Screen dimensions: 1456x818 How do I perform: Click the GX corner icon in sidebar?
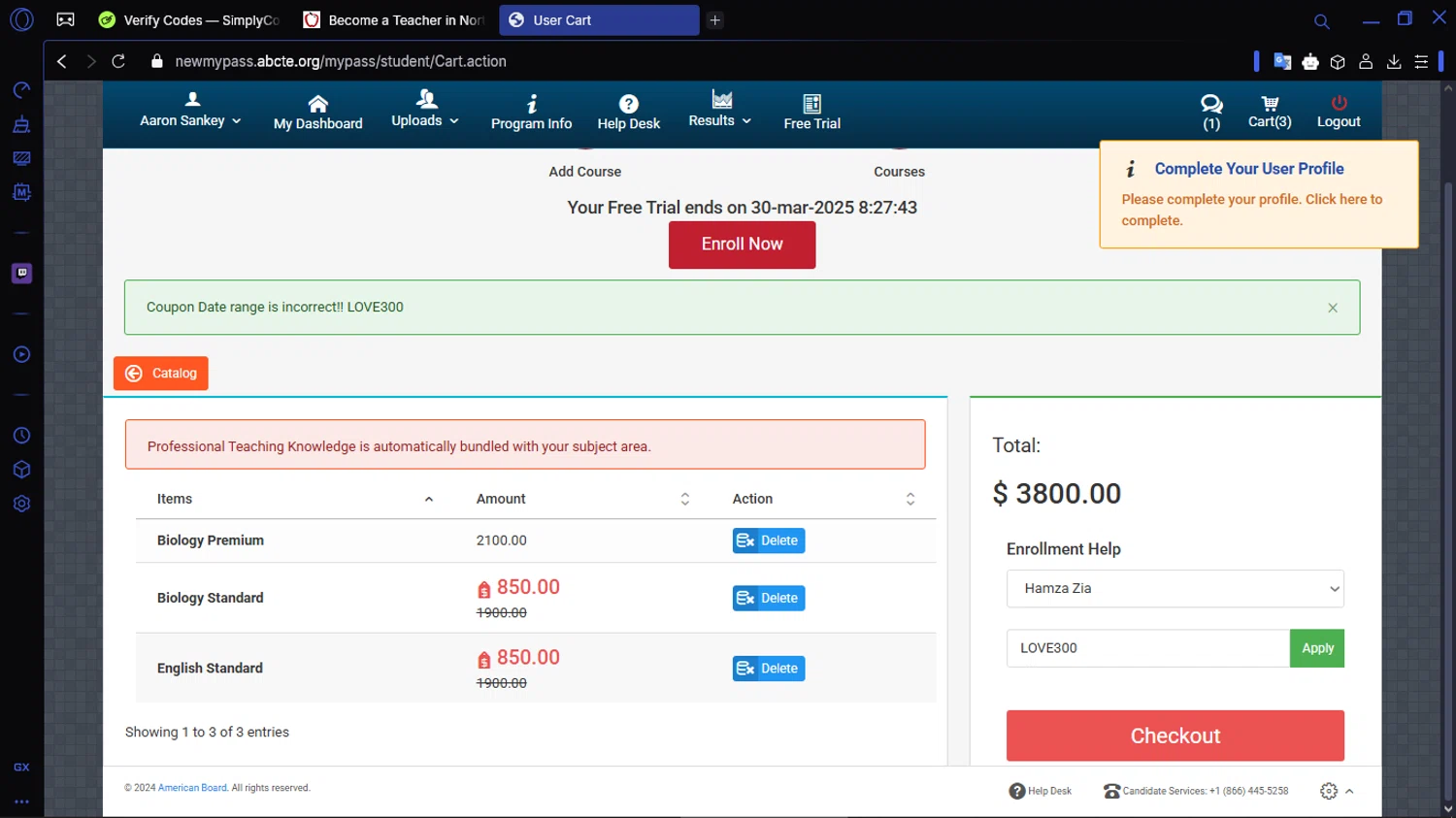pyautogui.click(x=21, y=767)
